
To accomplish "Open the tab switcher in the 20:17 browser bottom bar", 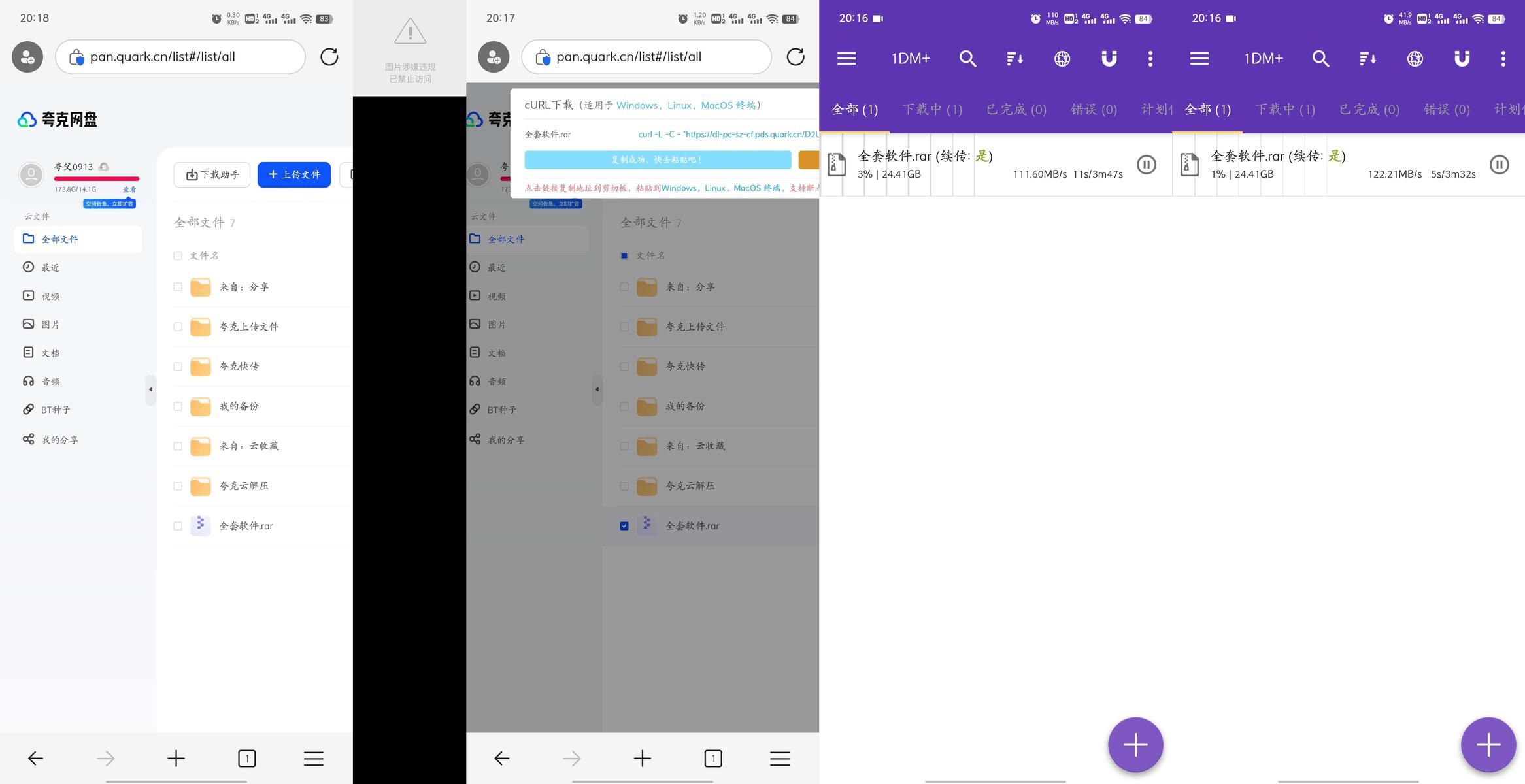I will [x=713, y=758].
